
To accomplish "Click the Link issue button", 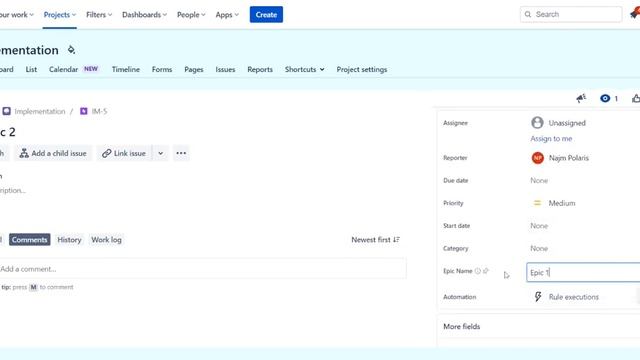I will (x=124, y=153).
